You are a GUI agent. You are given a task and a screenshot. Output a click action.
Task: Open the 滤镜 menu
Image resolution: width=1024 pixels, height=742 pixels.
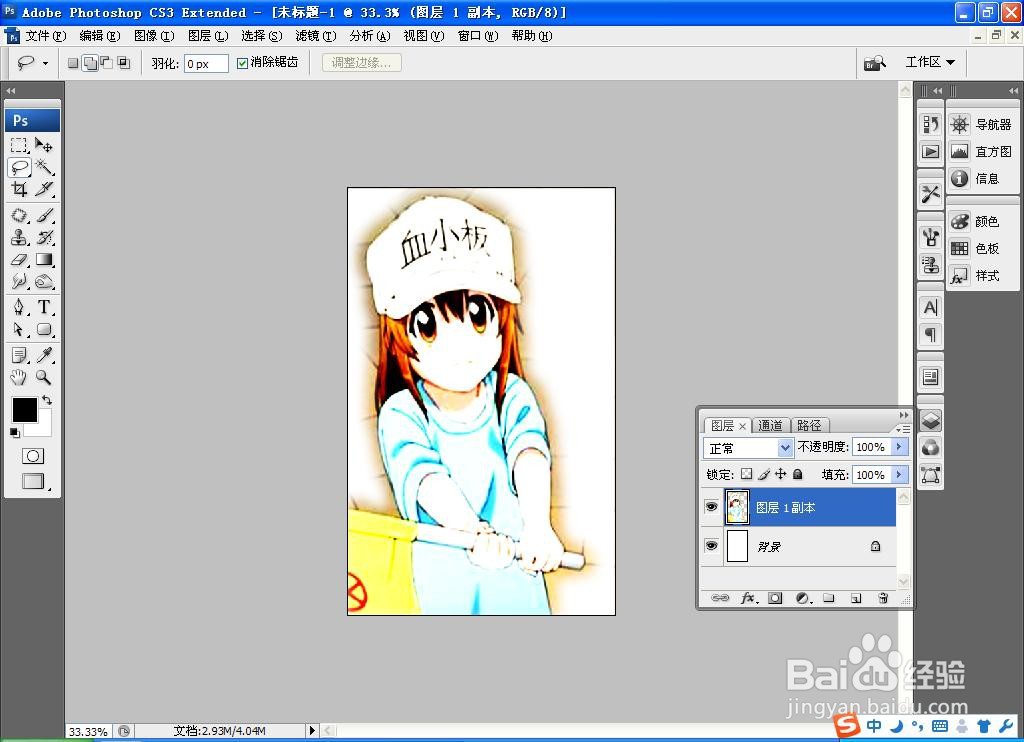[x=316, y=36]
